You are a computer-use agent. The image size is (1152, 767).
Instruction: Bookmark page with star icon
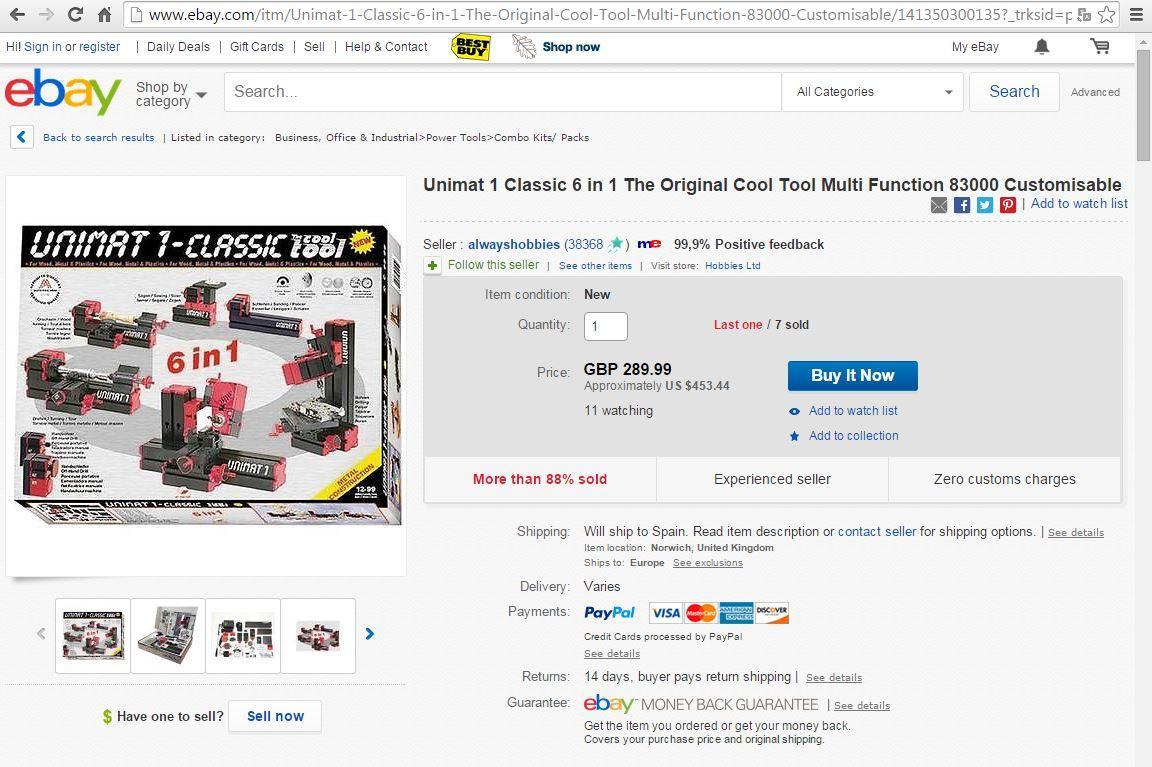click(x=1106, y=15)
